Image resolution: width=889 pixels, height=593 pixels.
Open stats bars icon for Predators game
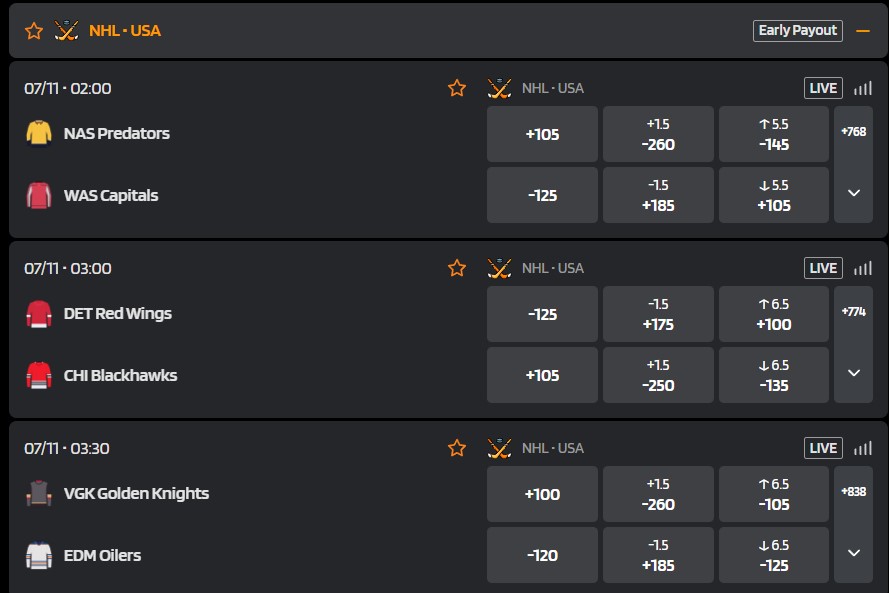[x=863, y=88]
